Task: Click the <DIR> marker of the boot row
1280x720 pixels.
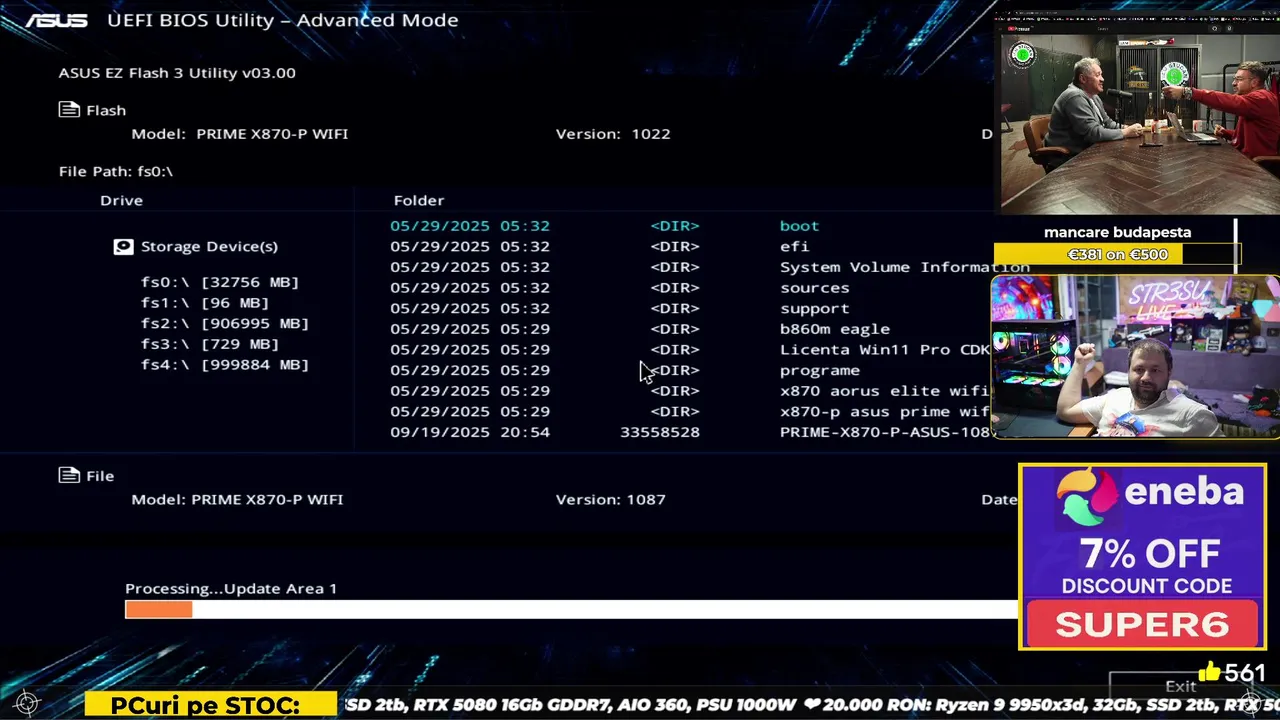Action: tap(675, 226)
